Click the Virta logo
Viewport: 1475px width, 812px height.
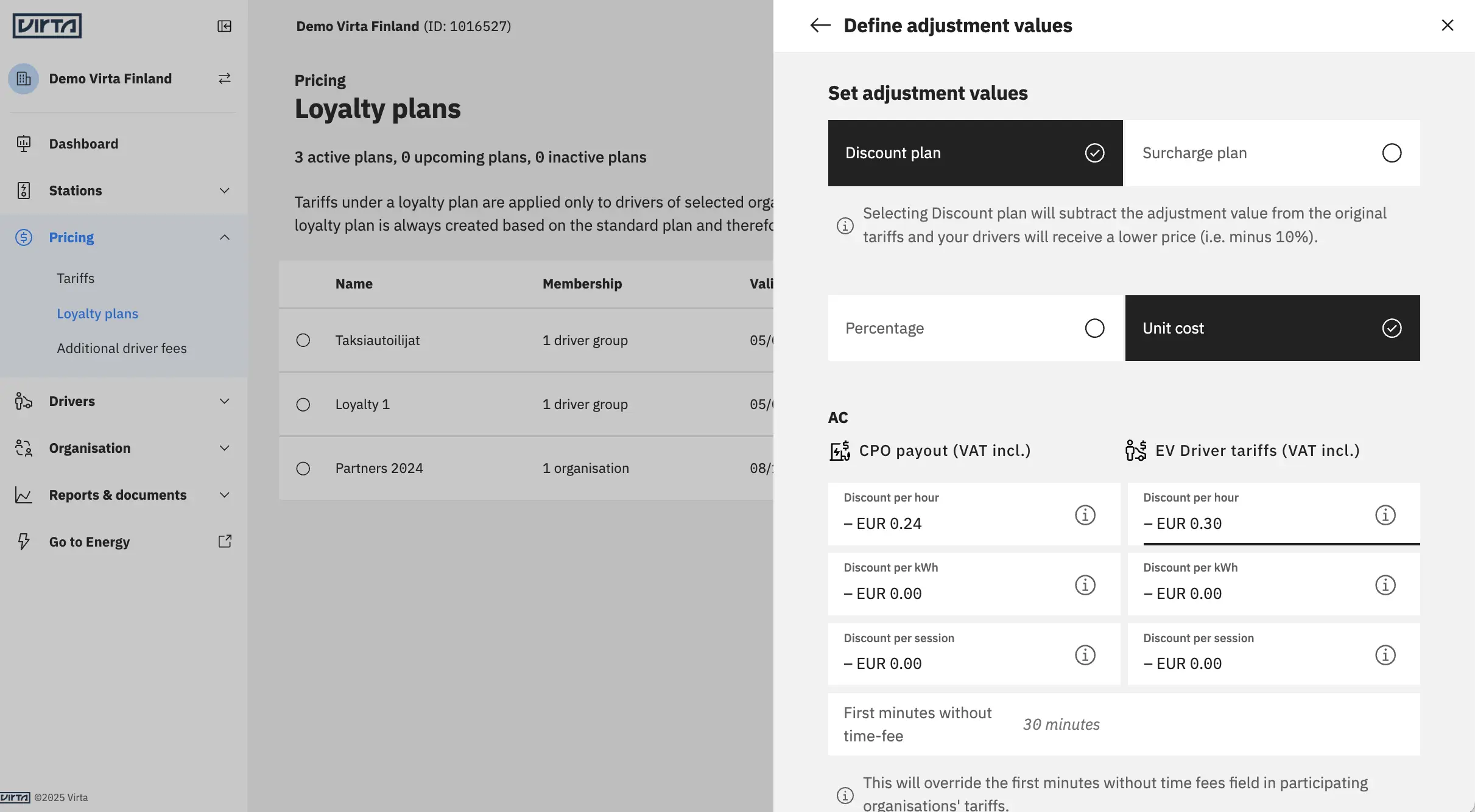coord(47,26)
